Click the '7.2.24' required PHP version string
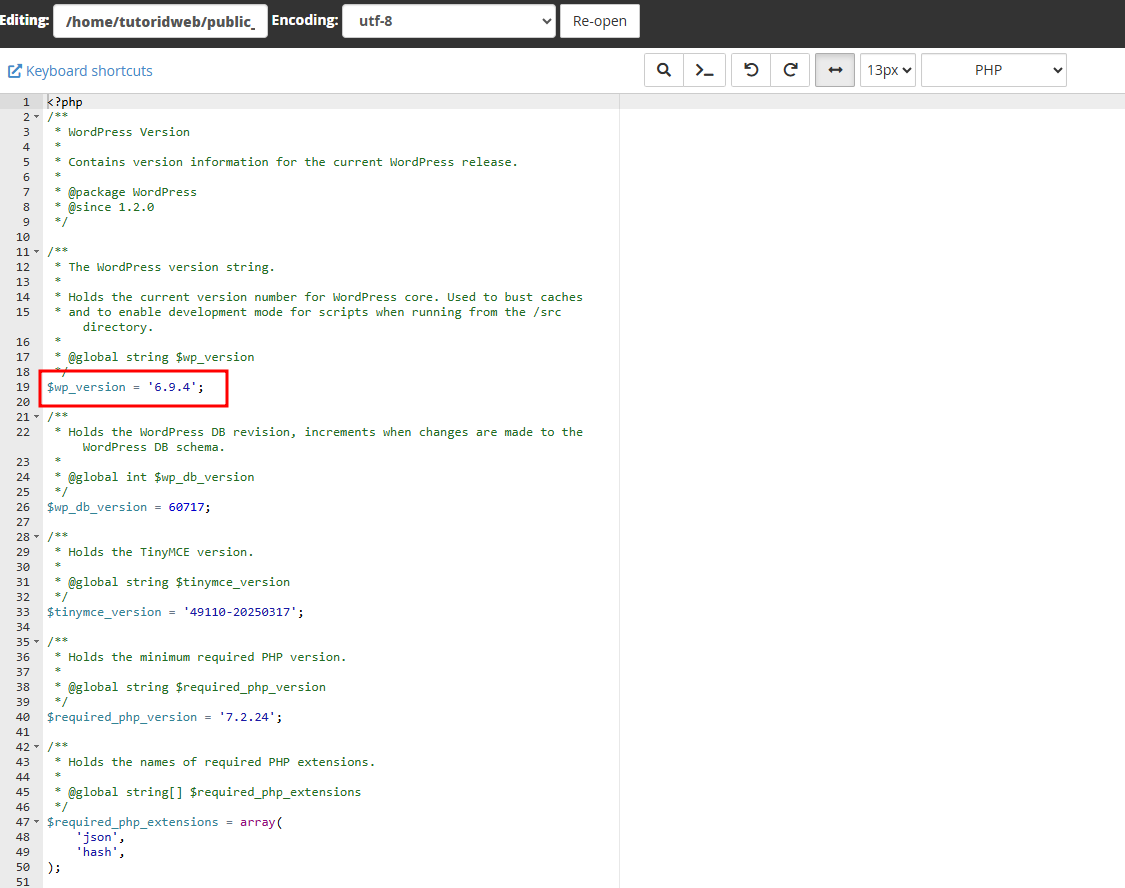1125x888 pixels. (x=248, y=717)
